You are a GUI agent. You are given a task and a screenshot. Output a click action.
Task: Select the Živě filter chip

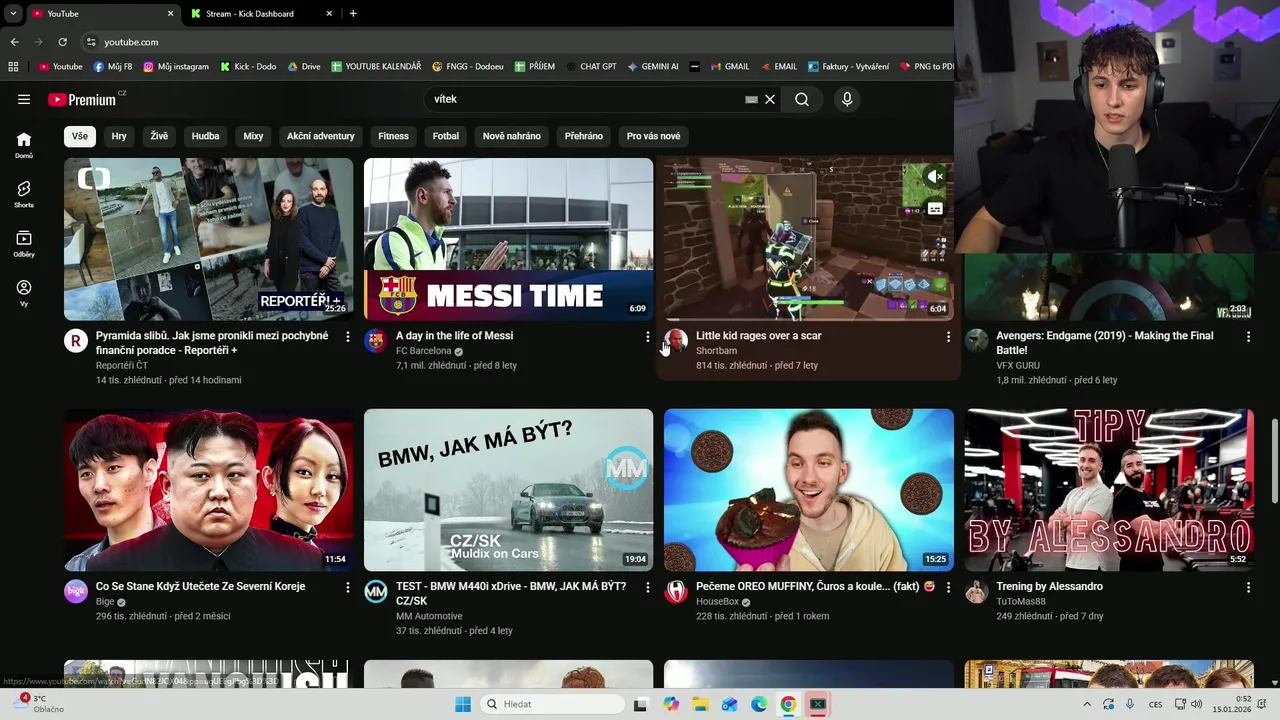pyautogui.click(x=159, y=136)
